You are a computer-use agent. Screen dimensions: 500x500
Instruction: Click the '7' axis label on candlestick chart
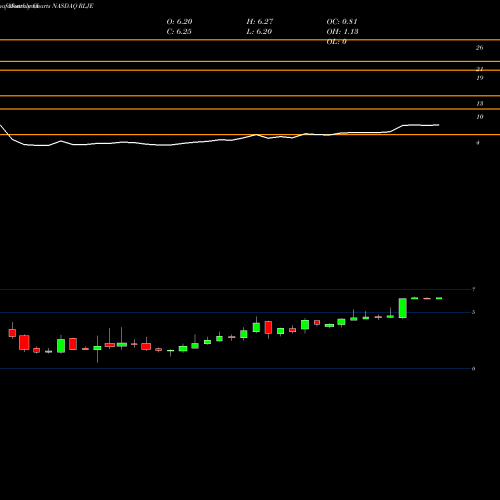473,289
